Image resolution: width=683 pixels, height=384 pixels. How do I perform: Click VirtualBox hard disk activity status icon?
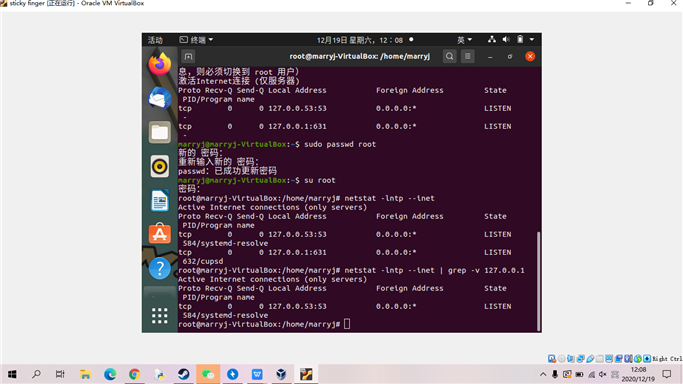click(552, 359)
